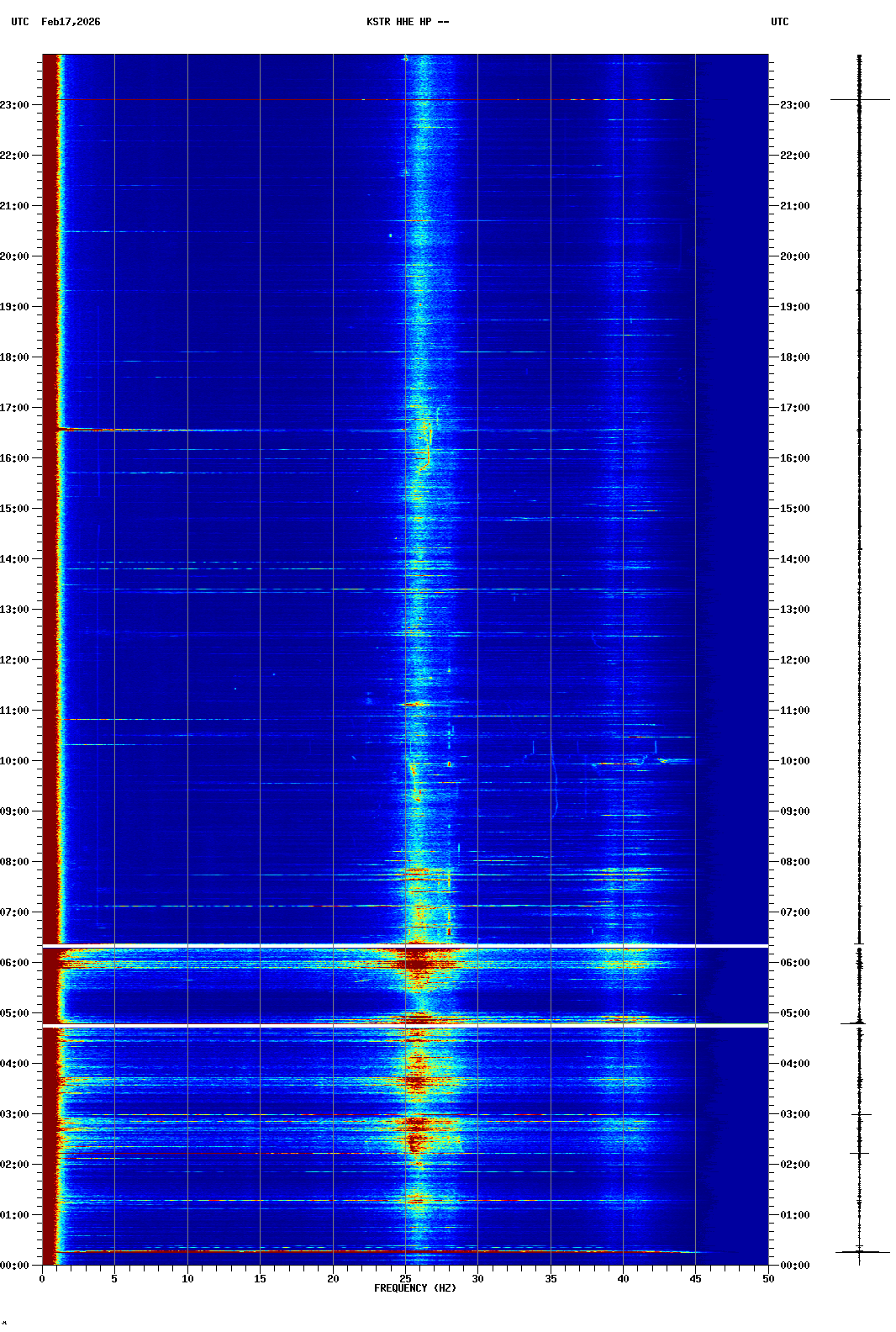Click the lower white data gap band below 05:00
Viewport: 896px width, 1332px height.
pos(405,1026)
